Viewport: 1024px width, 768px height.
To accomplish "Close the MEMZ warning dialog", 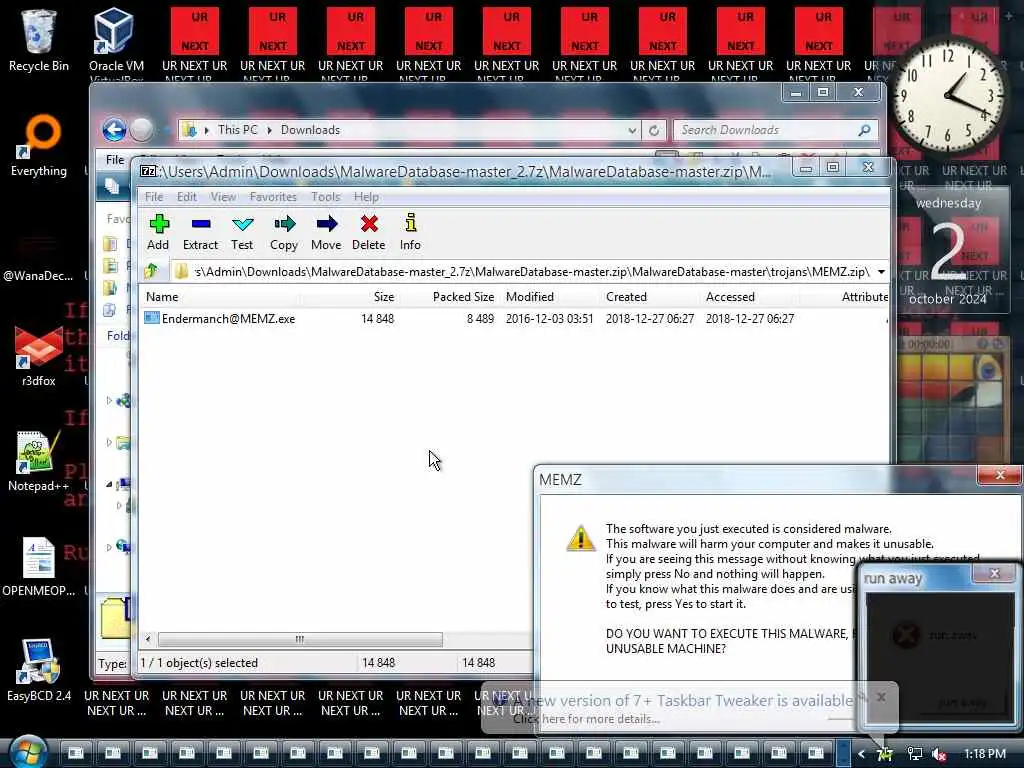I will pos(999,475).
